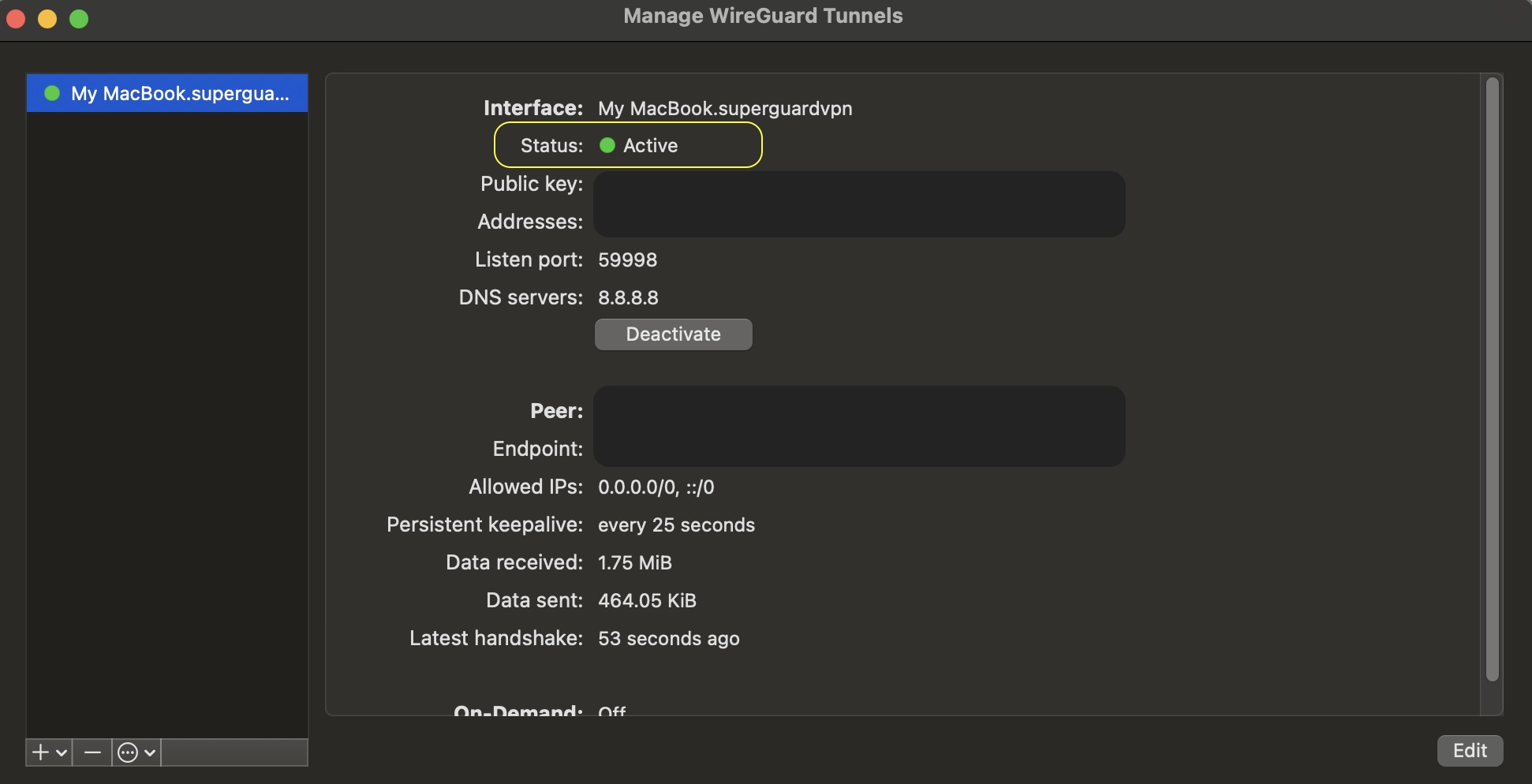Click the 'Active' status text
This screenshot has height=784, width=1532.
[x=651, y=145]
